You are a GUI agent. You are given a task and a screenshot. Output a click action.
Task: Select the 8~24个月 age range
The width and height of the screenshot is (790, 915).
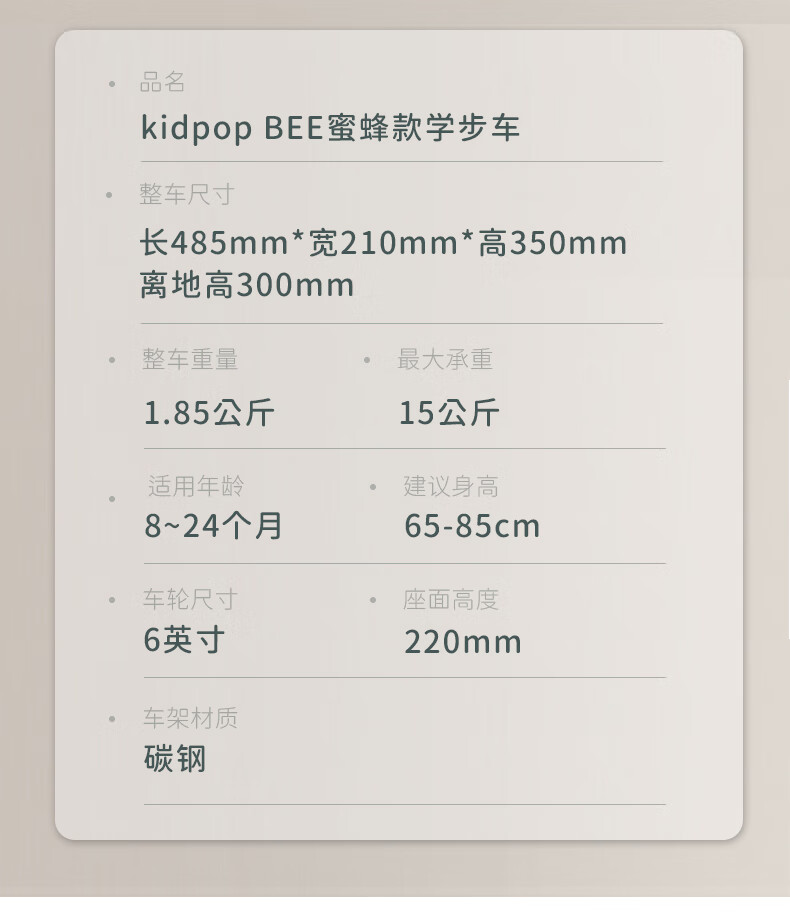point(214,525)
